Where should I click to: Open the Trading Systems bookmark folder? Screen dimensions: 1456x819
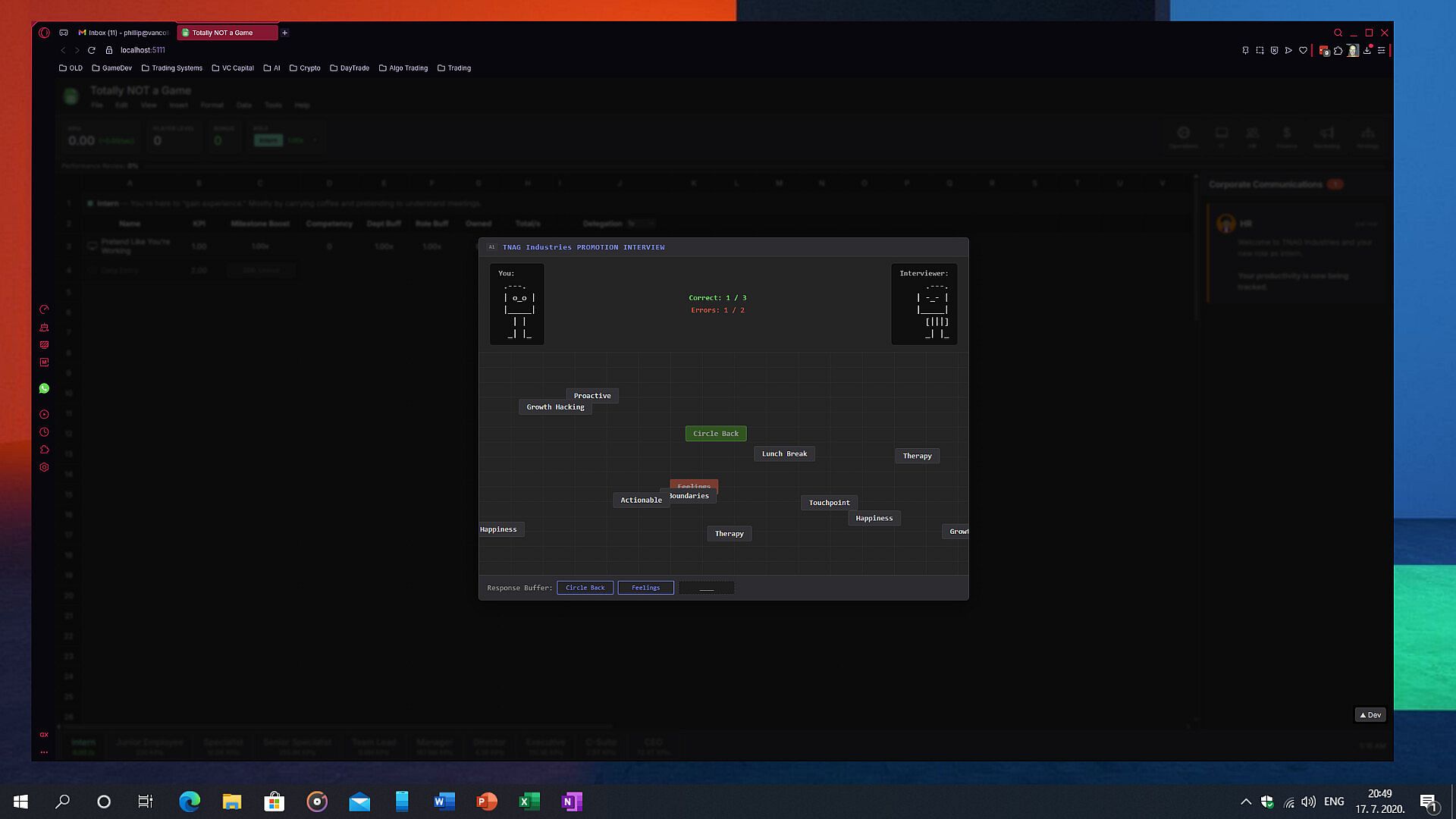171,68
